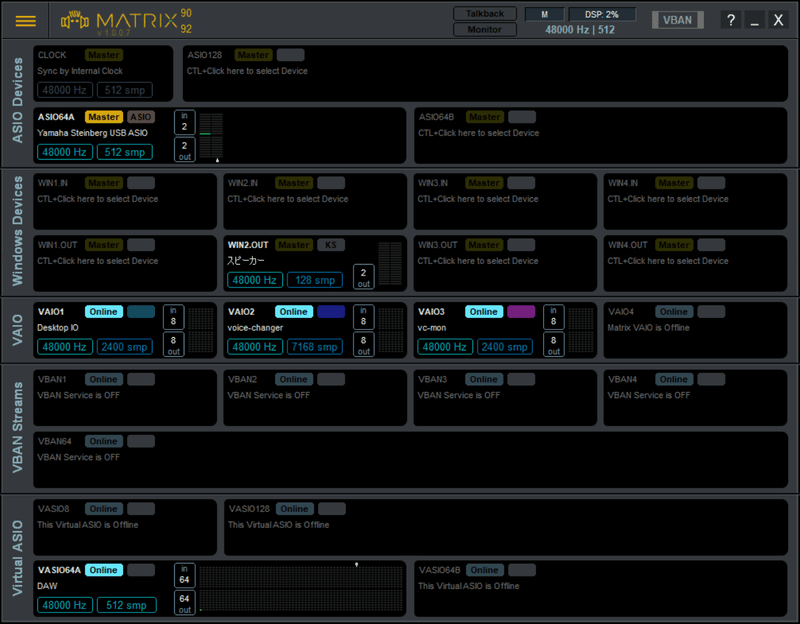Select device for WIN2.IN slot
The height and width of the screenshot is (624, 800).
coord(288,199)
